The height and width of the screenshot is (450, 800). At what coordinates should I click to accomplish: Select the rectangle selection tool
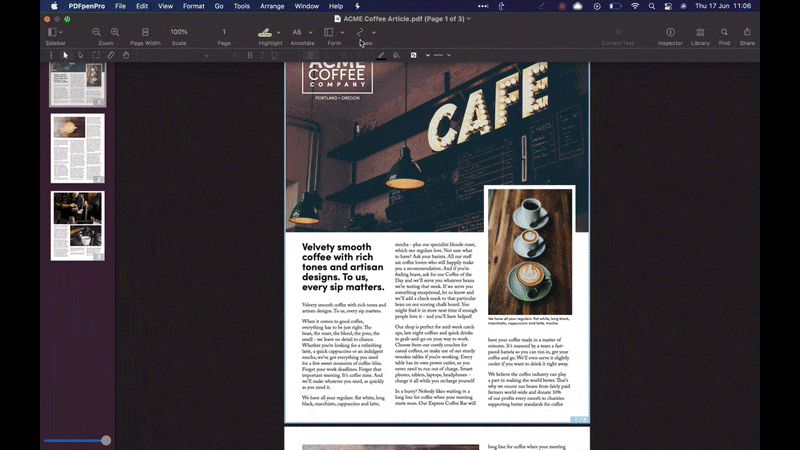click(96, 55)
